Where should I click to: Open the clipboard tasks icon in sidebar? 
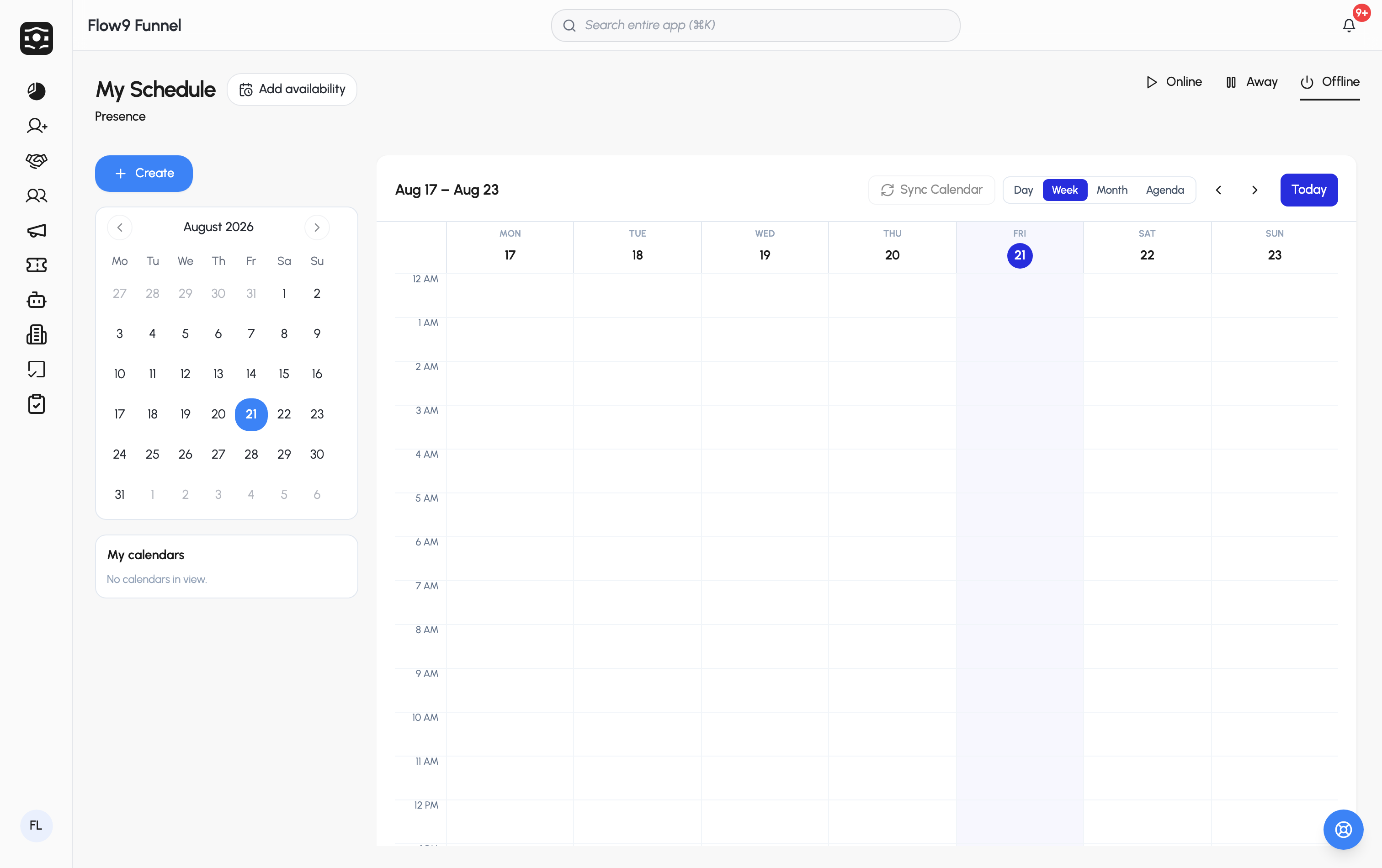tap(36, 404)
